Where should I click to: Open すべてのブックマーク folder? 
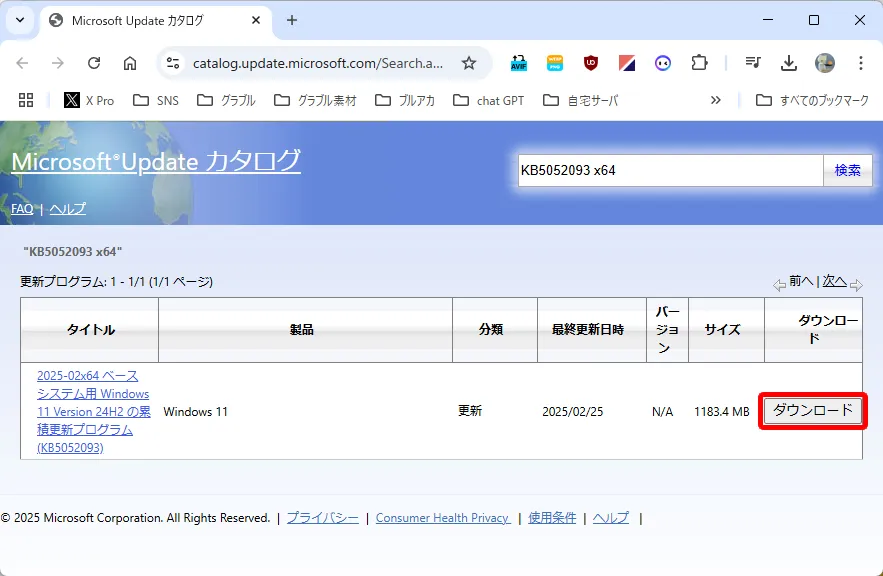click(x=812, y=100)
